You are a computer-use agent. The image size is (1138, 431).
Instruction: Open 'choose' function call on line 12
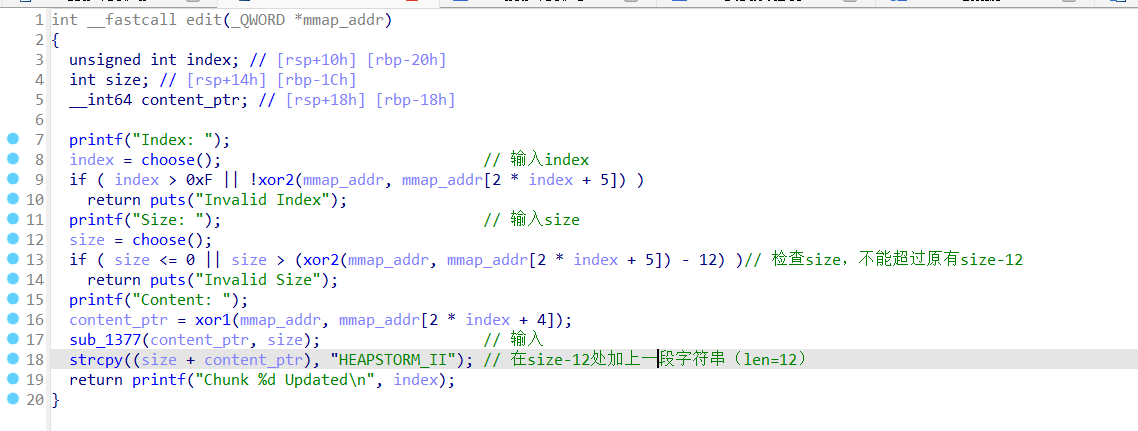158,239
